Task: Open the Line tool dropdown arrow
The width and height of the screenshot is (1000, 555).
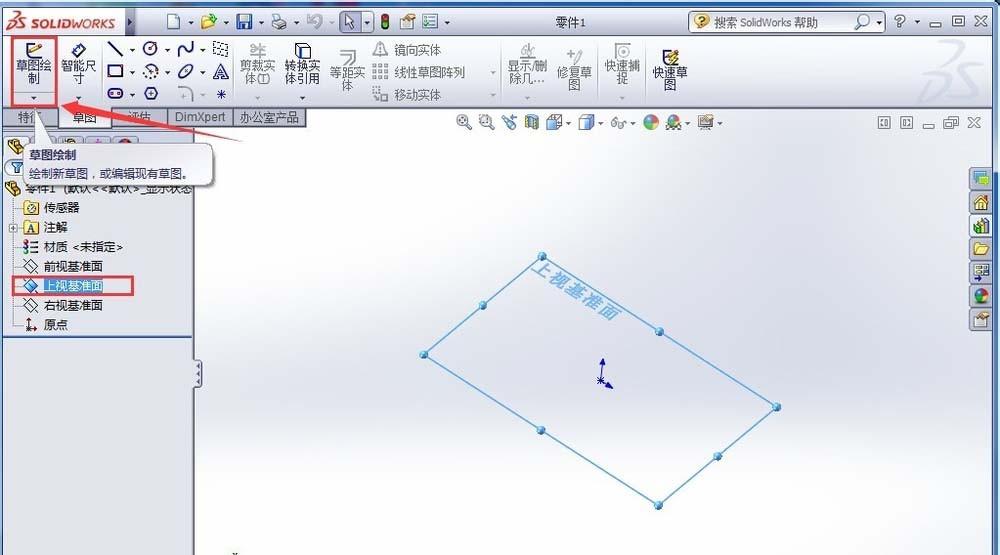Action: [x=133, y=50]
